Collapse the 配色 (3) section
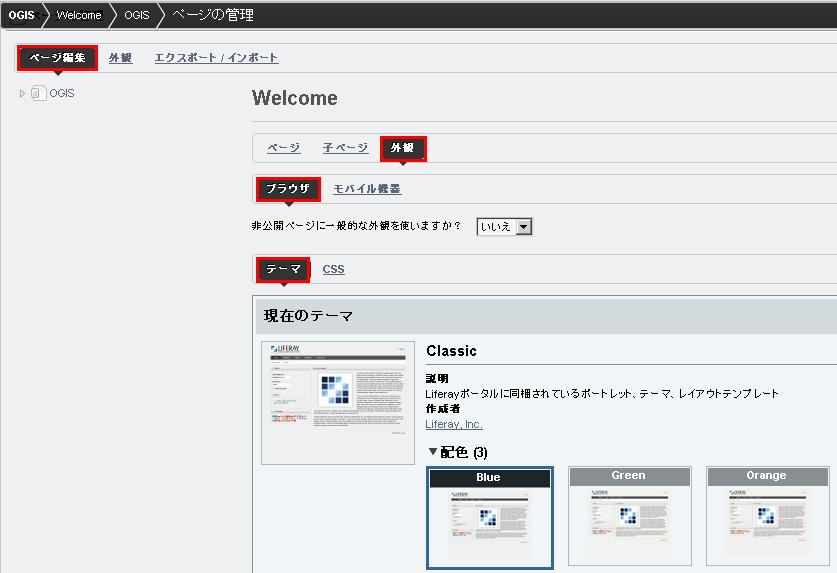Image resolution: width=837 pixels, height=573 pixels. pos(433,453)
